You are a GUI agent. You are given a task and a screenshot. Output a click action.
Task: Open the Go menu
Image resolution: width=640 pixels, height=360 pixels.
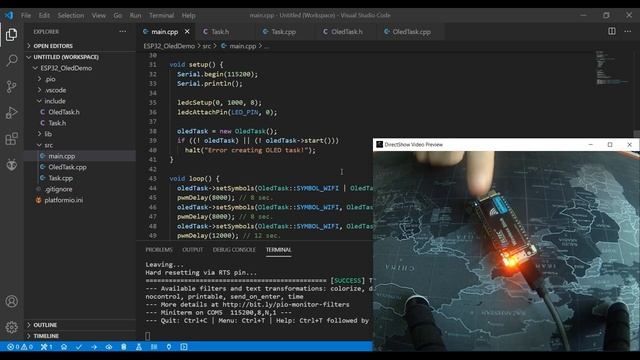(x=118, y=15)
